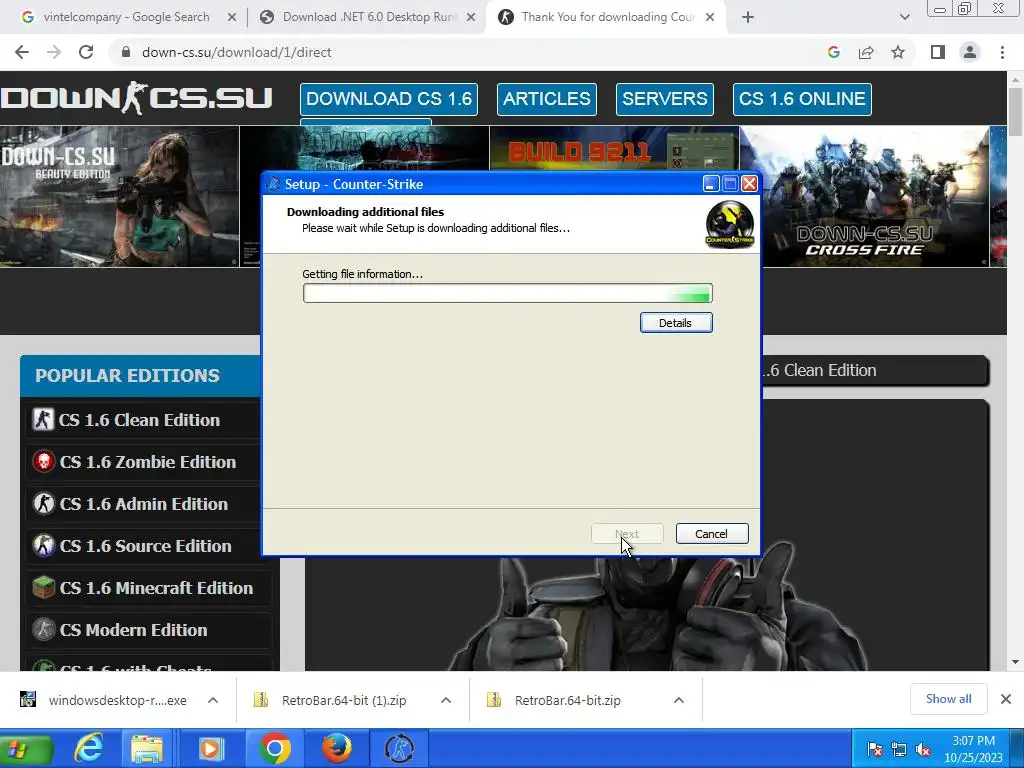Screen dimensions: 1024x768
Task: Select the Thank You for downloading tab
Action: click(607, 17)
